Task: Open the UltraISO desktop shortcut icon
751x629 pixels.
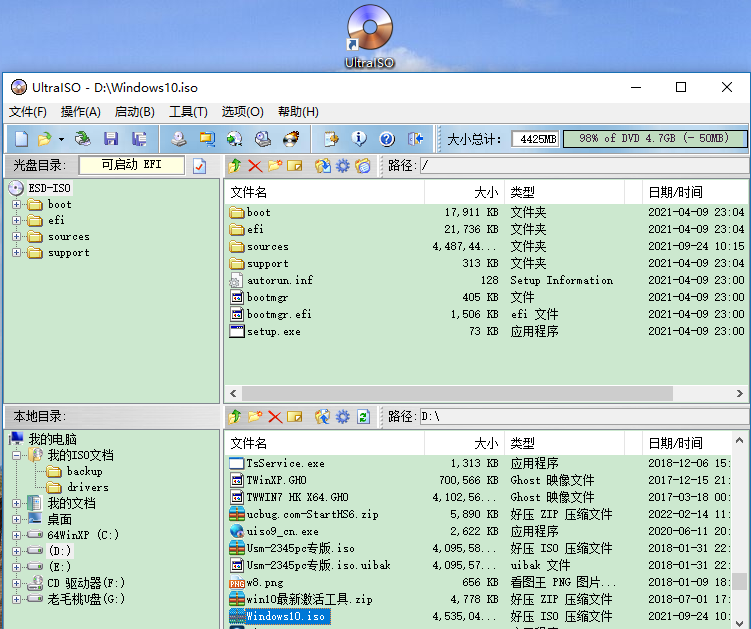Action: (x=370, y=36)
